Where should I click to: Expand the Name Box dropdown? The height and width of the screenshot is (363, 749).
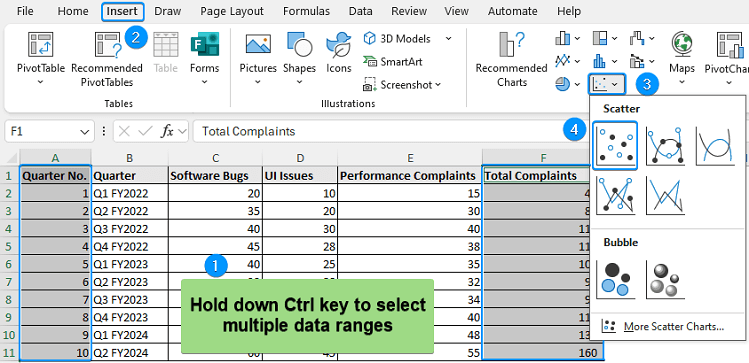pyautogui.click(x=85, y=132)
